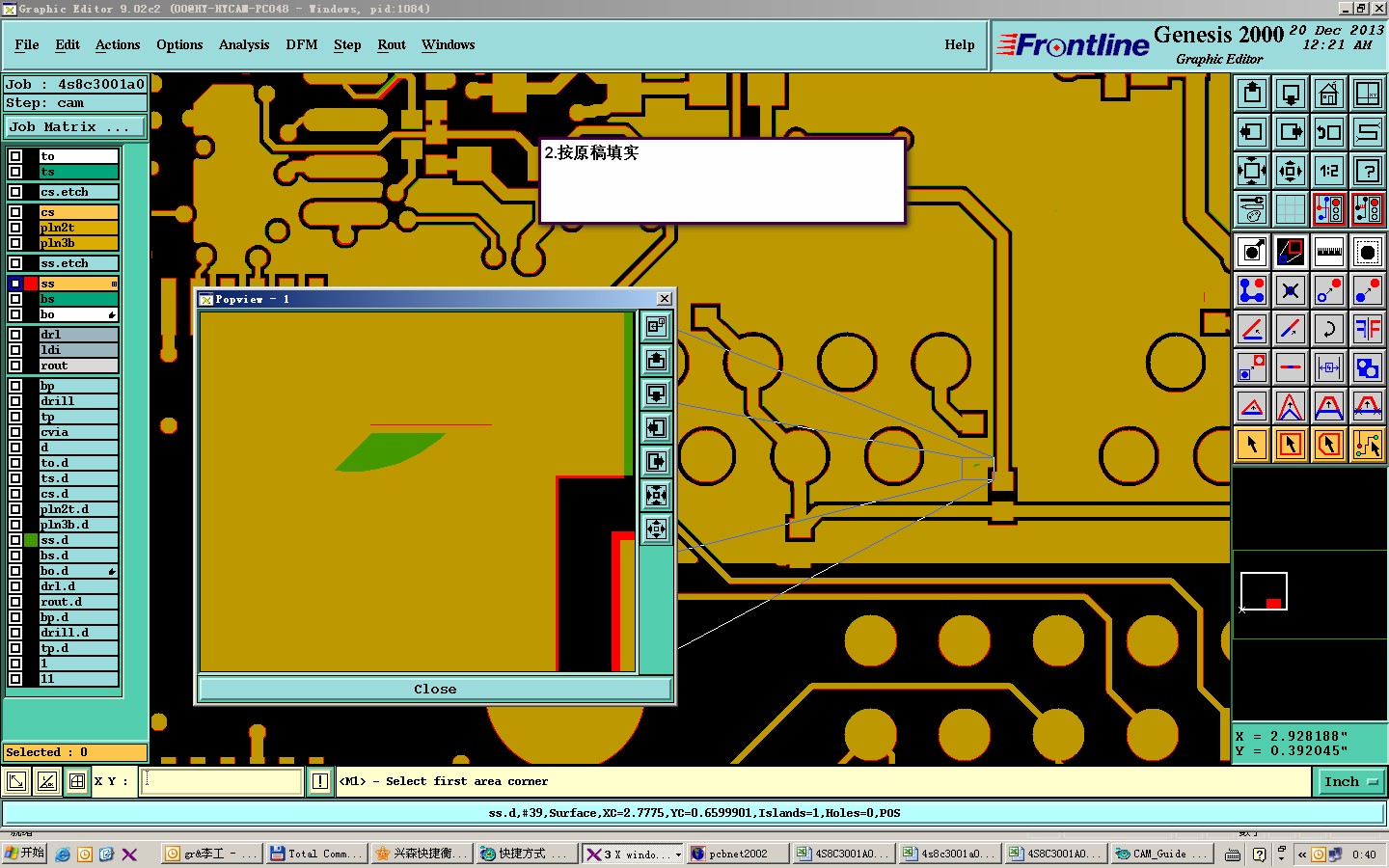Screen dimensions: 1389x868
Task: Click the pan down arrow icon
Action: pos(1291,94)
